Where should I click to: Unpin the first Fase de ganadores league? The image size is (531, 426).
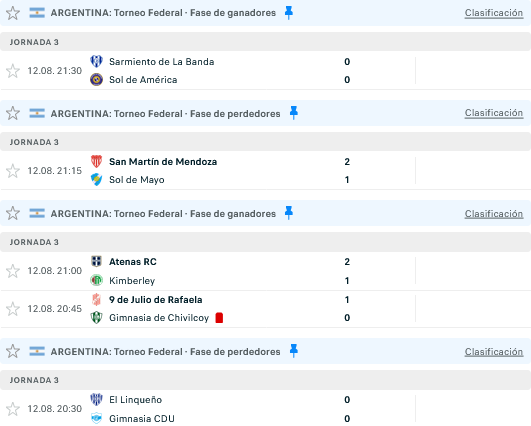click(x=289, y=13)
